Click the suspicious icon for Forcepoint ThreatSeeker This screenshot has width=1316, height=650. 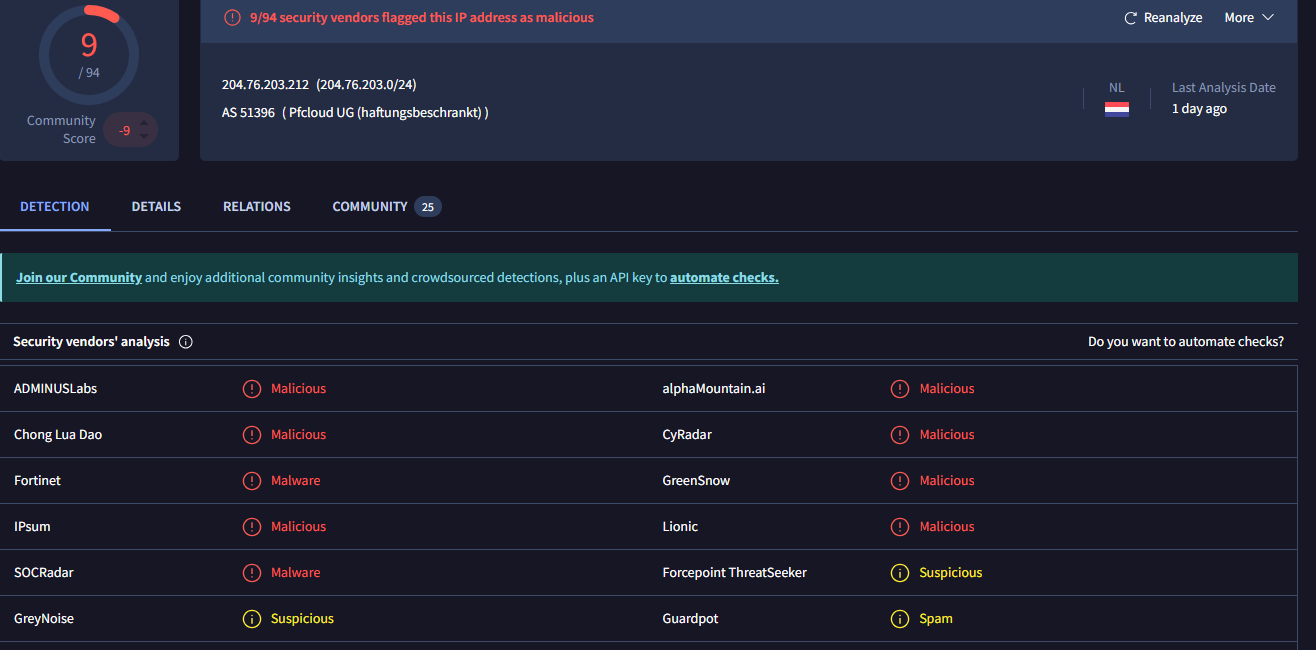pos(900,573)
